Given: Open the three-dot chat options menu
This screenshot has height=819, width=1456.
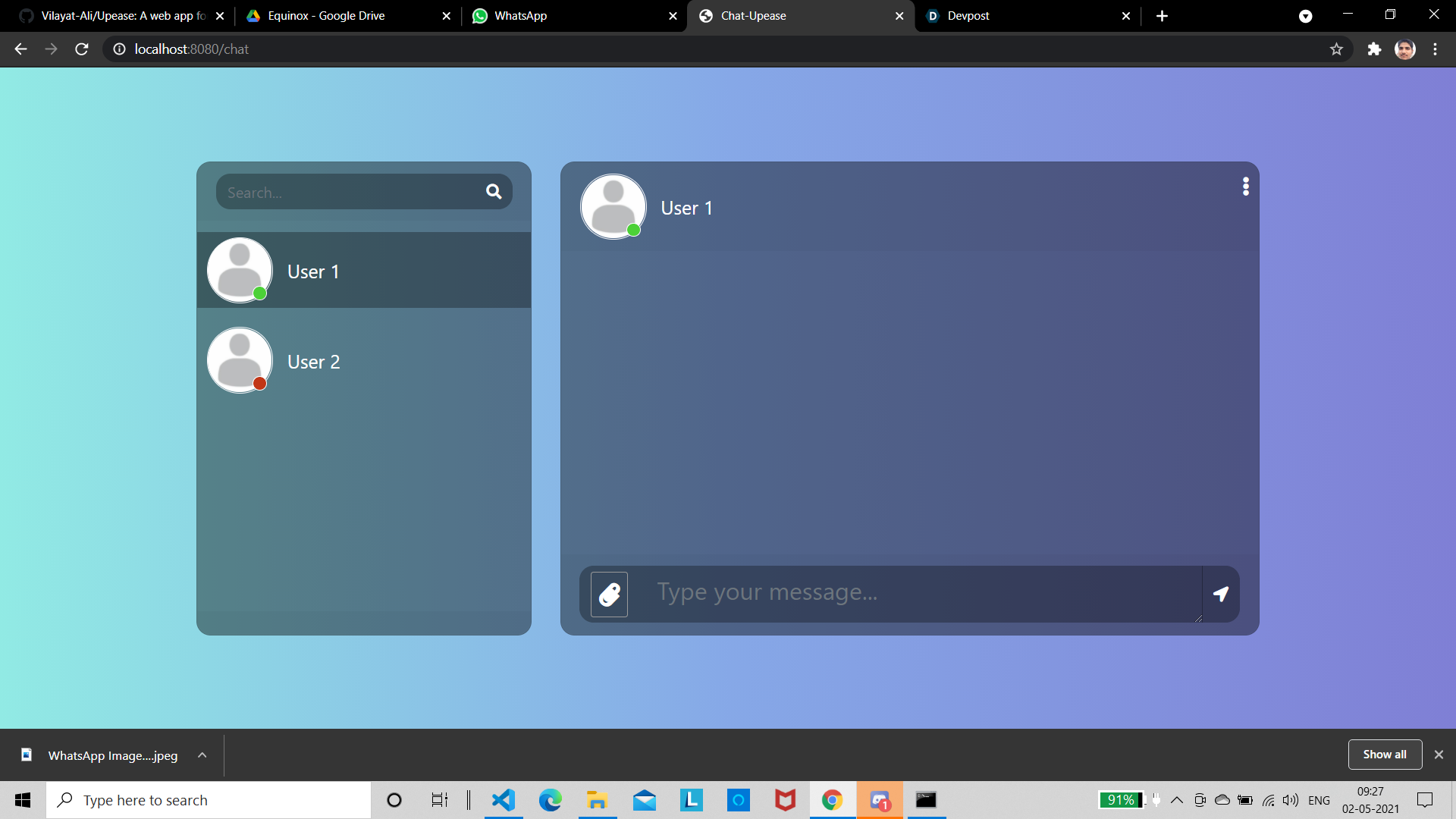Looking at the screenshot, I should (x=1245, y=187).
